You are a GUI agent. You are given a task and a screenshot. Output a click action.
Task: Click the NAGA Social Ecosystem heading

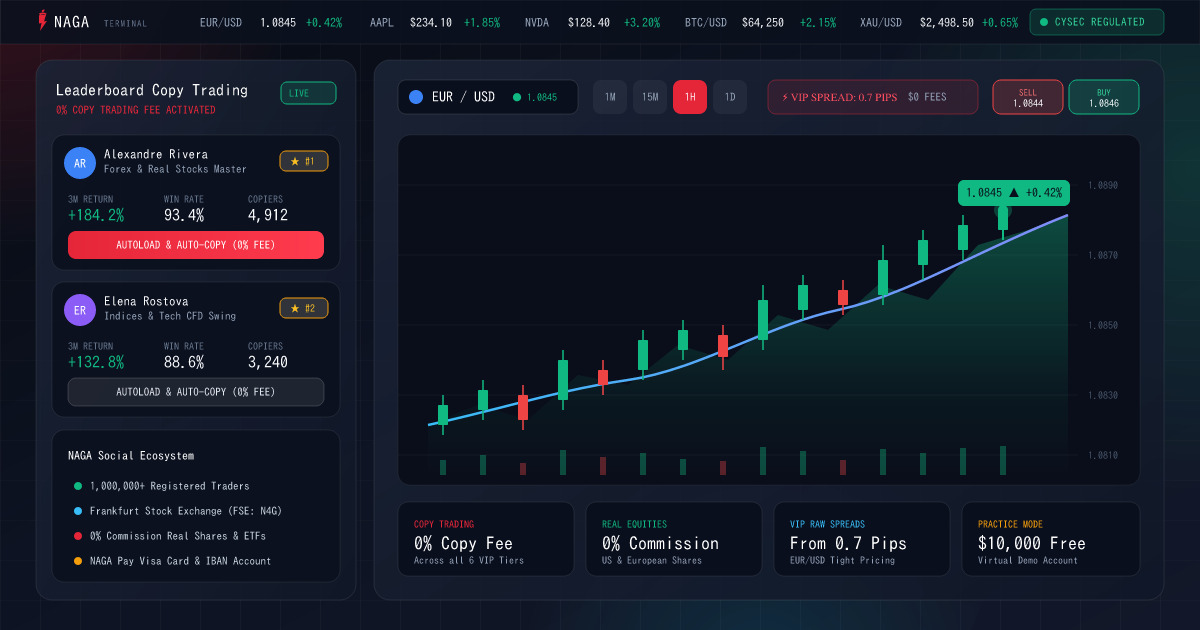(x=131, y=456)
